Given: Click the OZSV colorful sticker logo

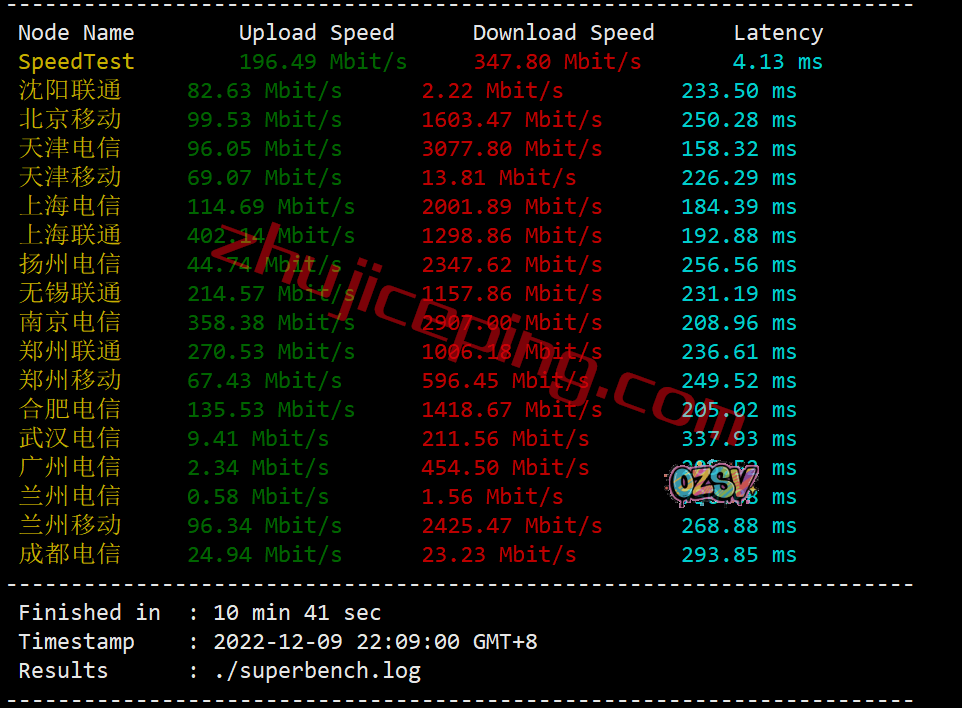Looking at the screenshot, I should coord(712,483).
